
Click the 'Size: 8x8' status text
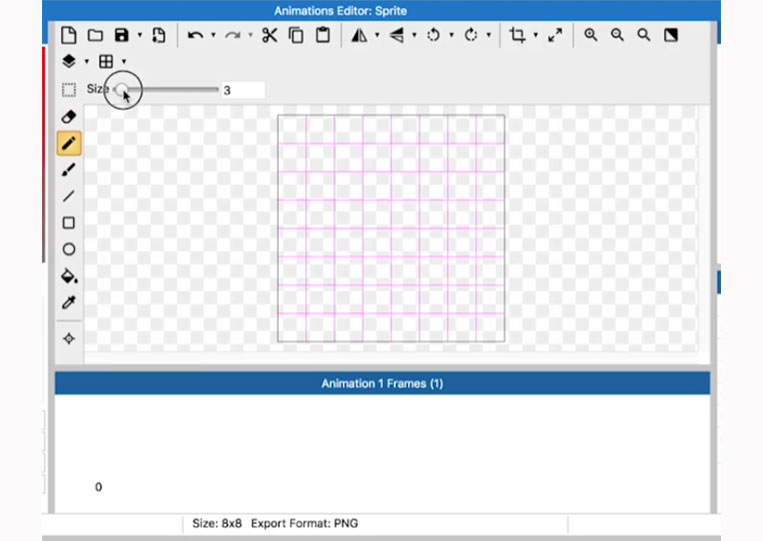click(217, 523)
